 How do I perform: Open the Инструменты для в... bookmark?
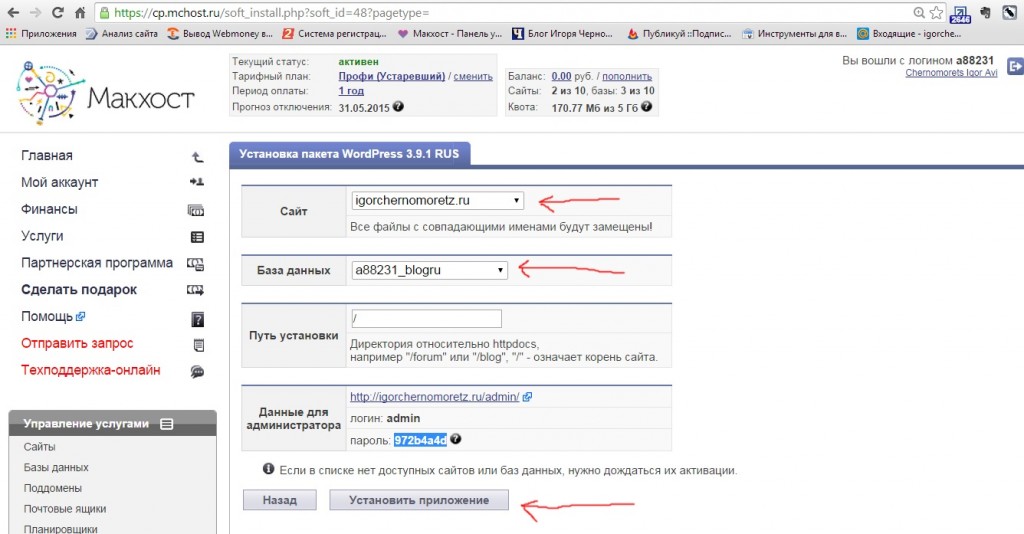pos(795,33)
